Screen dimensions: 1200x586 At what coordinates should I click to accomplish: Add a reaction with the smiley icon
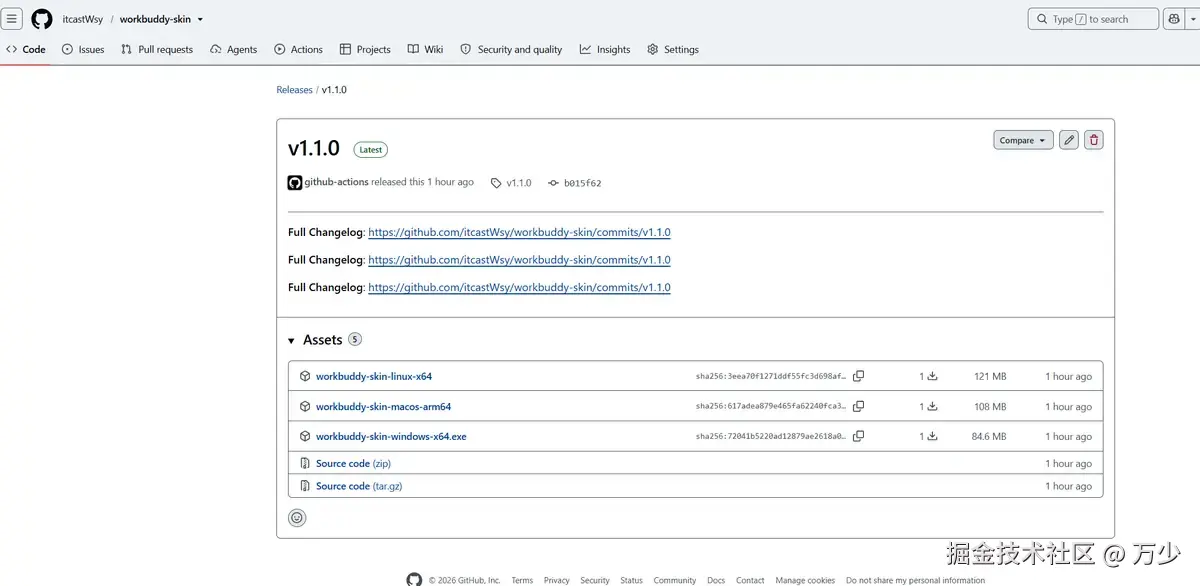(x=297, y=518)
